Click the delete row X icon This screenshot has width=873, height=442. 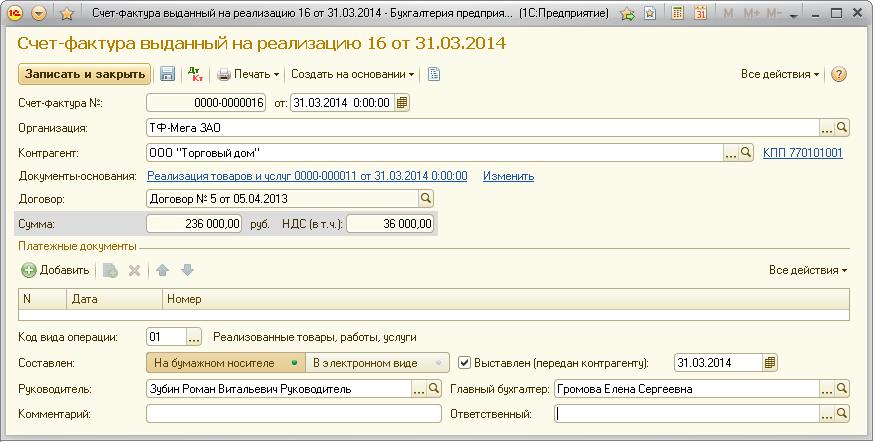click(x=134, y=271)
